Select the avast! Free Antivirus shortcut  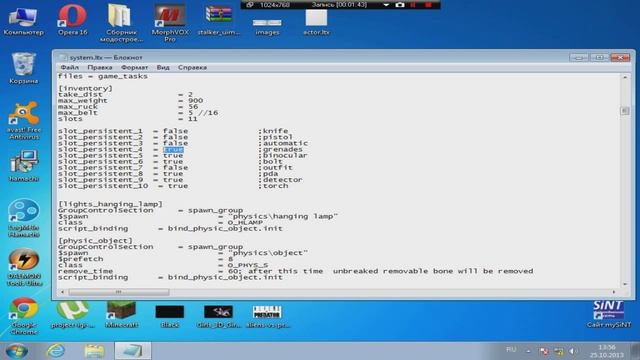point(23,121)
